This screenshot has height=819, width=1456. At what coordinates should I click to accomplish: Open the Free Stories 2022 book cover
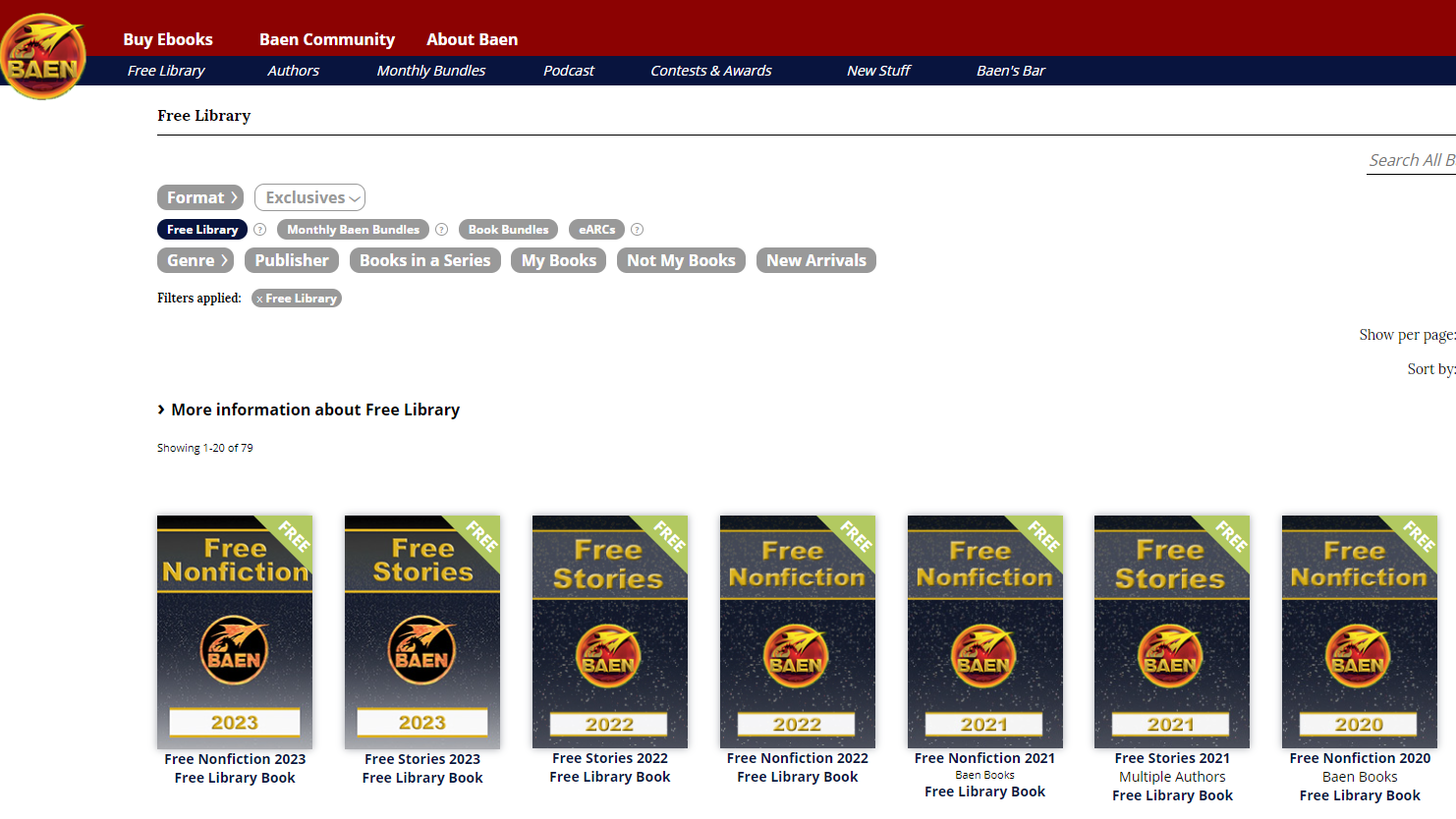tap(610, 631)
